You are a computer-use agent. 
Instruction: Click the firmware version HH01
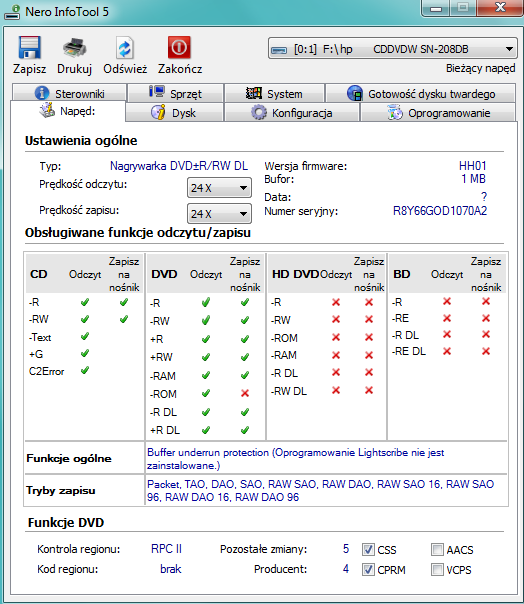(x=472, y=166)
